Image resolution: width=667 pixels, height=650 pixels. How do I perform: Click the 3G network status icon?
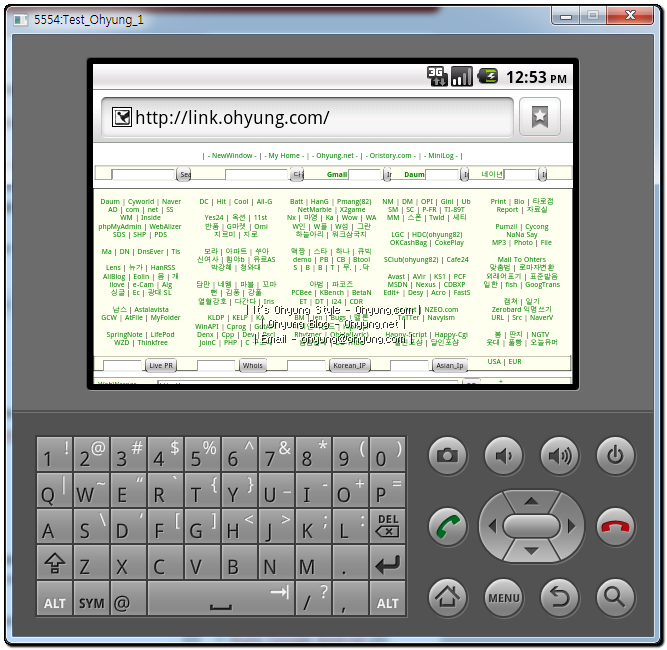[x=437, y=77]
